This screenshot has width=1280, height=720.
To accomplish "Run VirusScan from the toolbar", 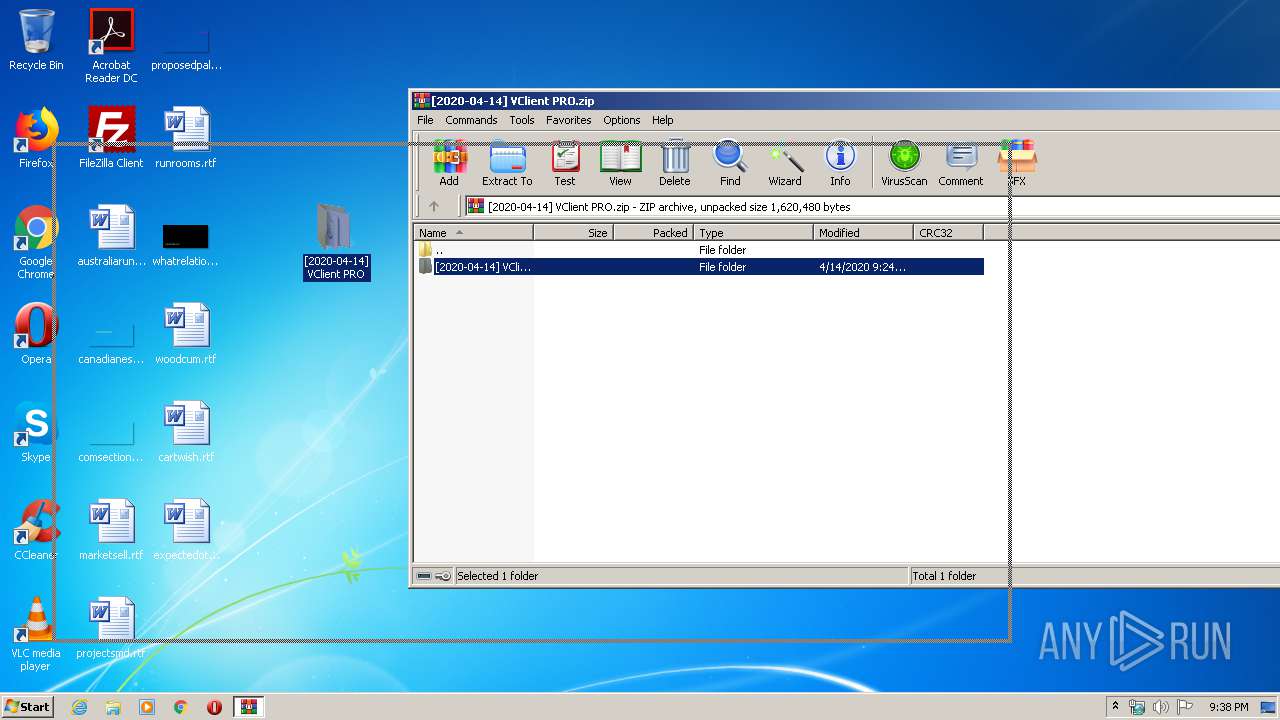I will (904, 164).
